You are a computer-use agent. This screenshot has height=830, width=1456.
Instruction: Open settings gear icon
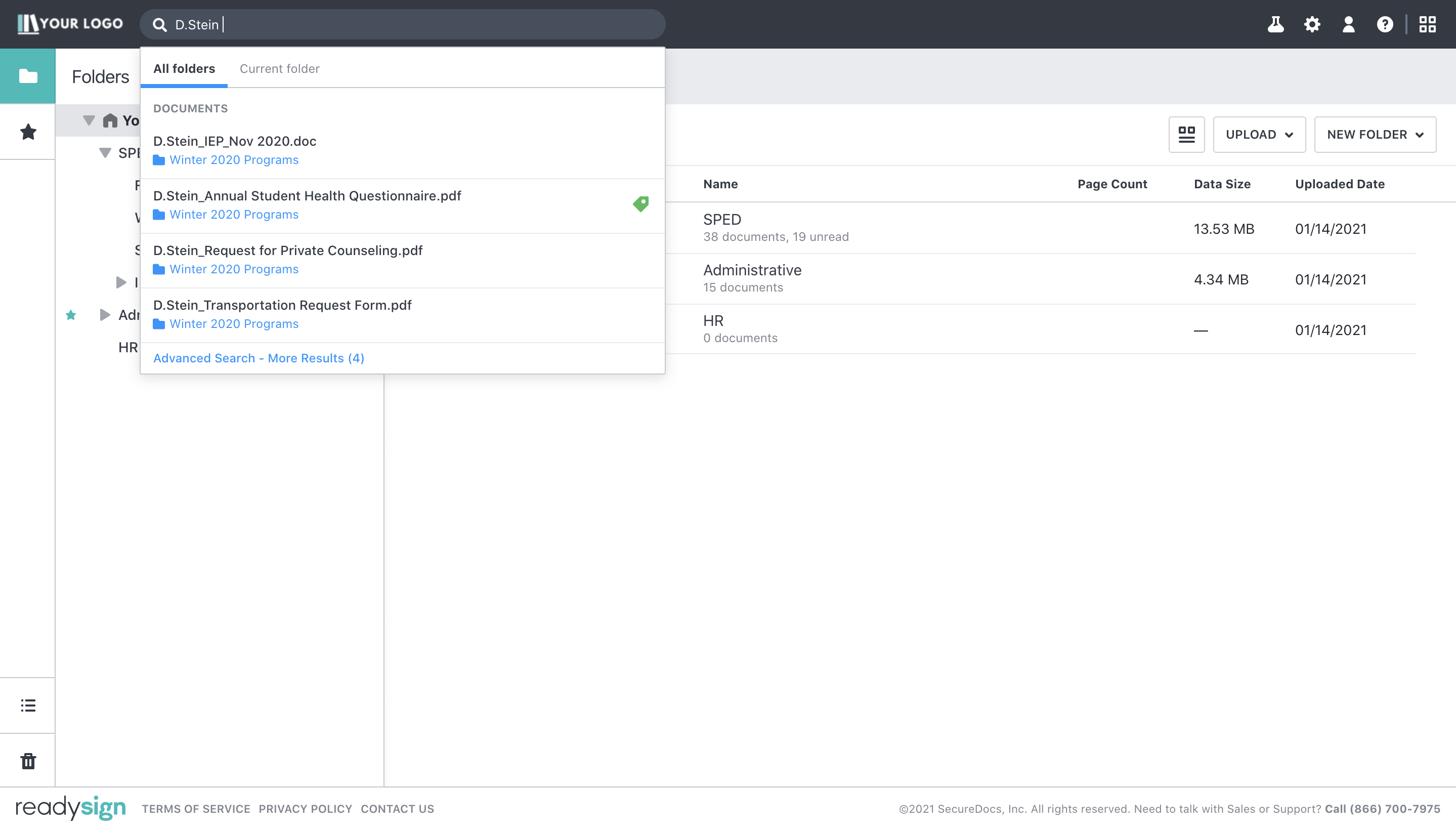[x=1312, y=24]
